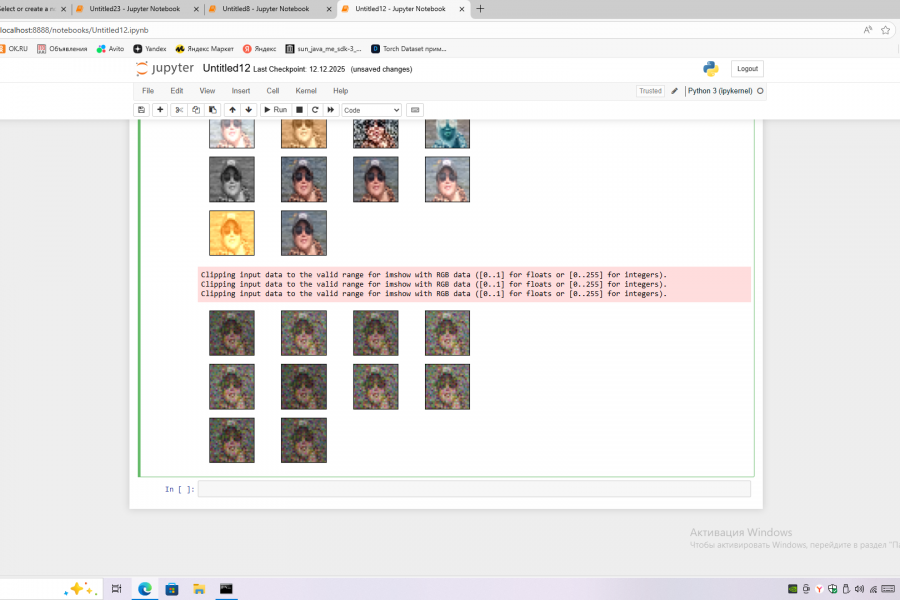
Task: Open NVIDIA tray icon
Action: [793, 589]
